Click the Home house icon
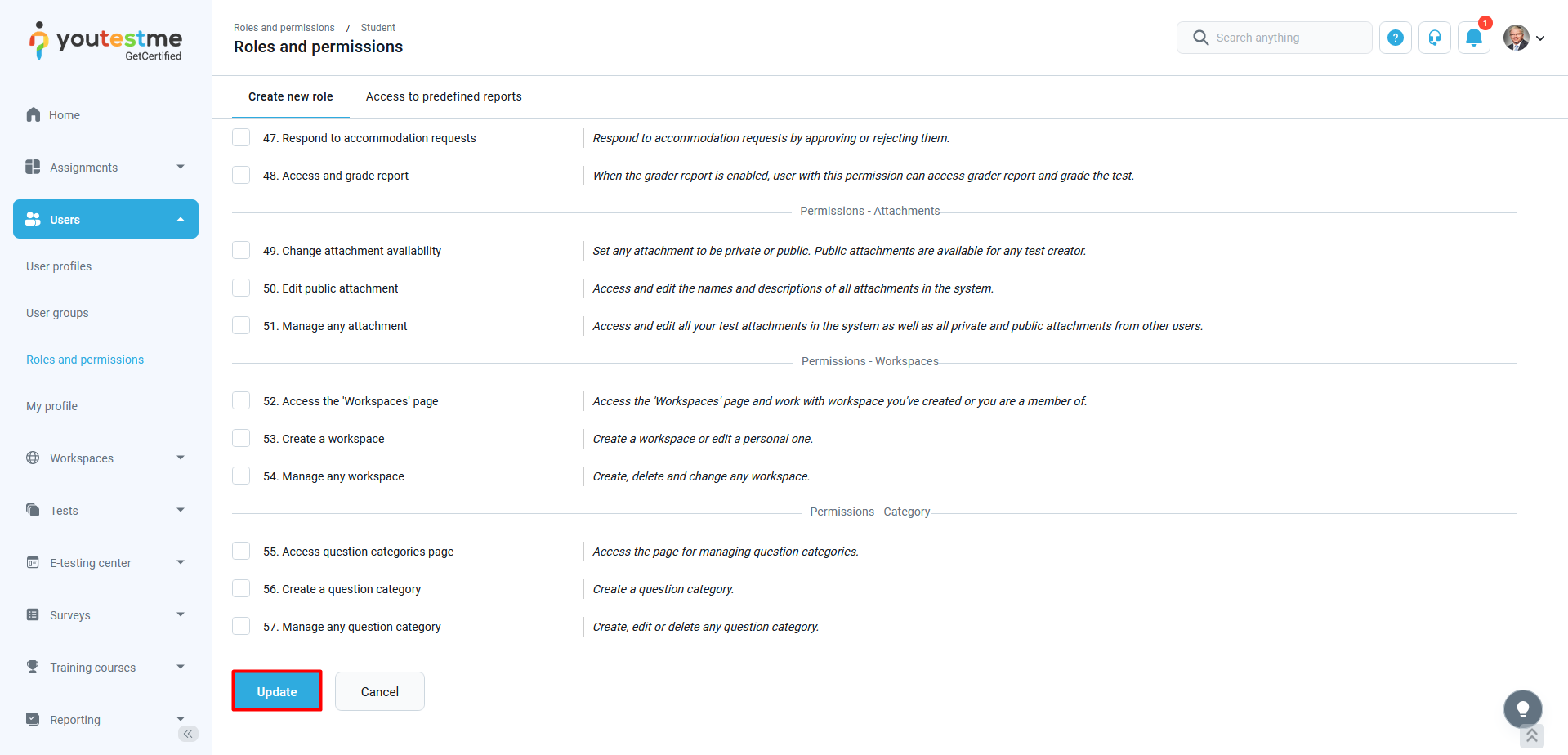Screen dimensions: 1568x755 coord(34,115)
